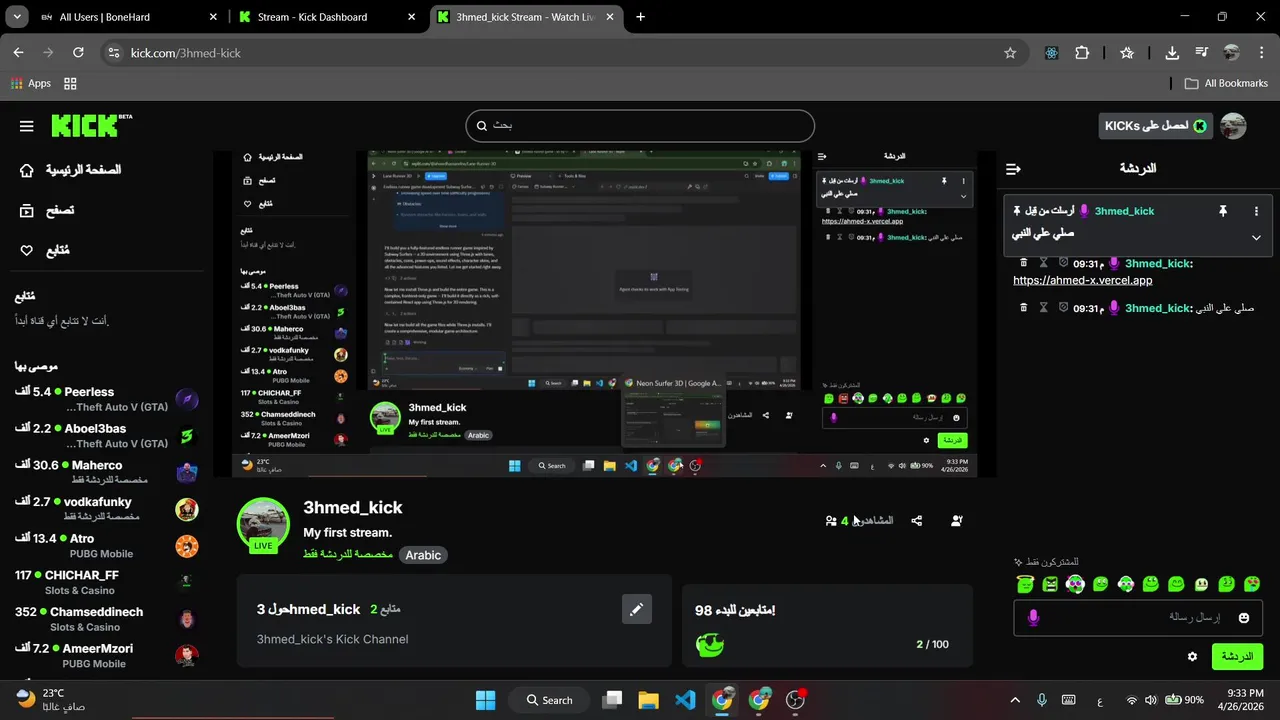
Task: Click the Kick search box
Action: [x=640, y=126]
